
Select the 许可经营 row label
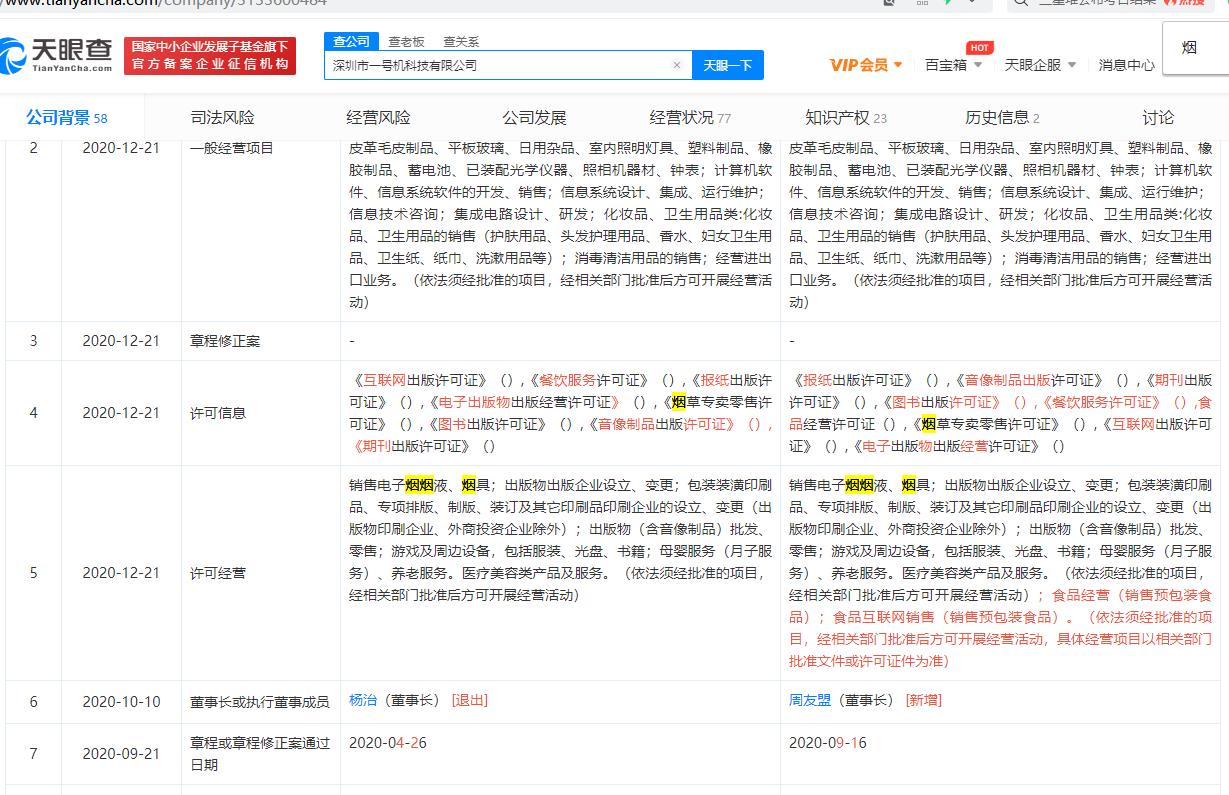pos(218,573)
